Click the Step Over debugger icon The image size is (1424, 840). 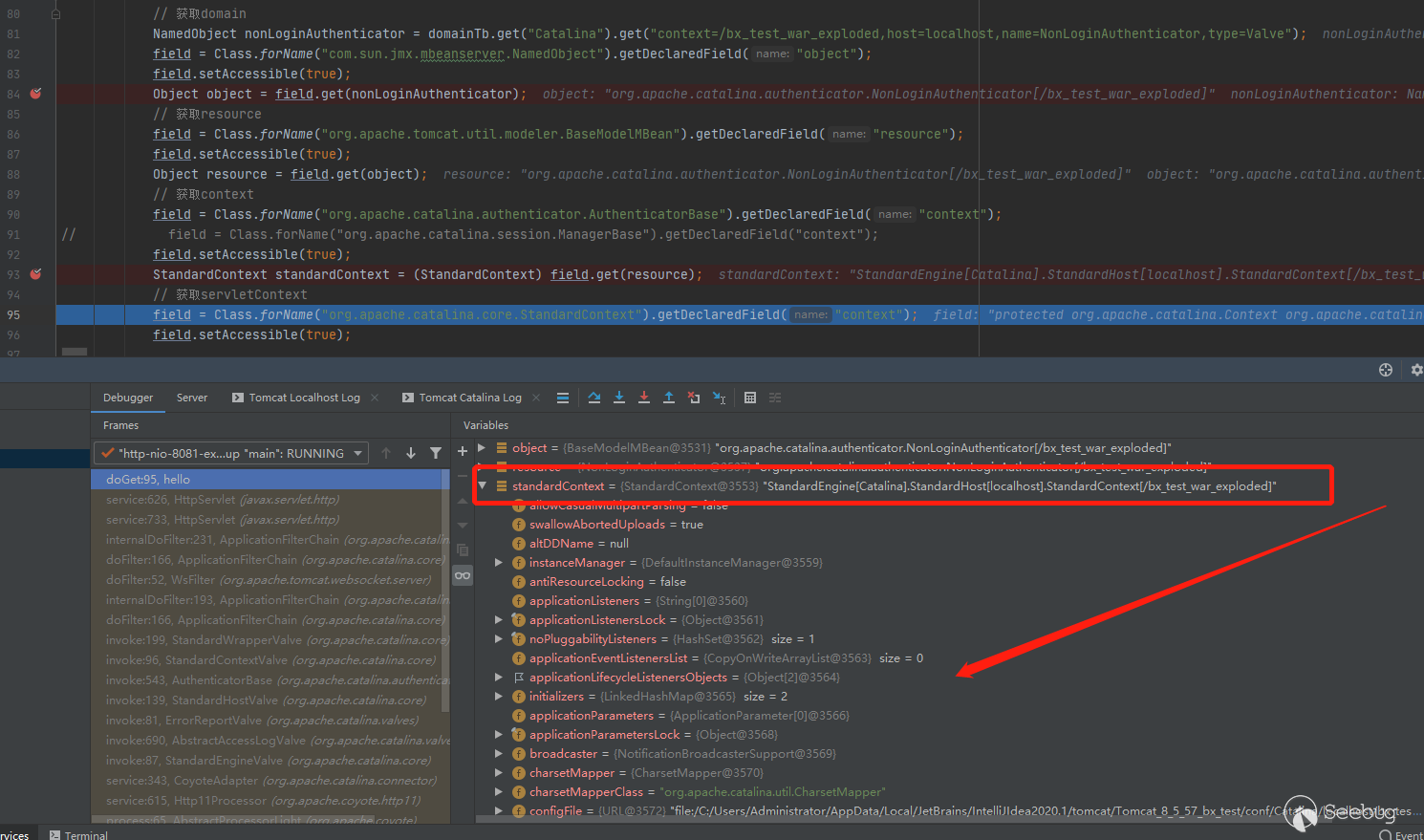[x=594, y=398]
